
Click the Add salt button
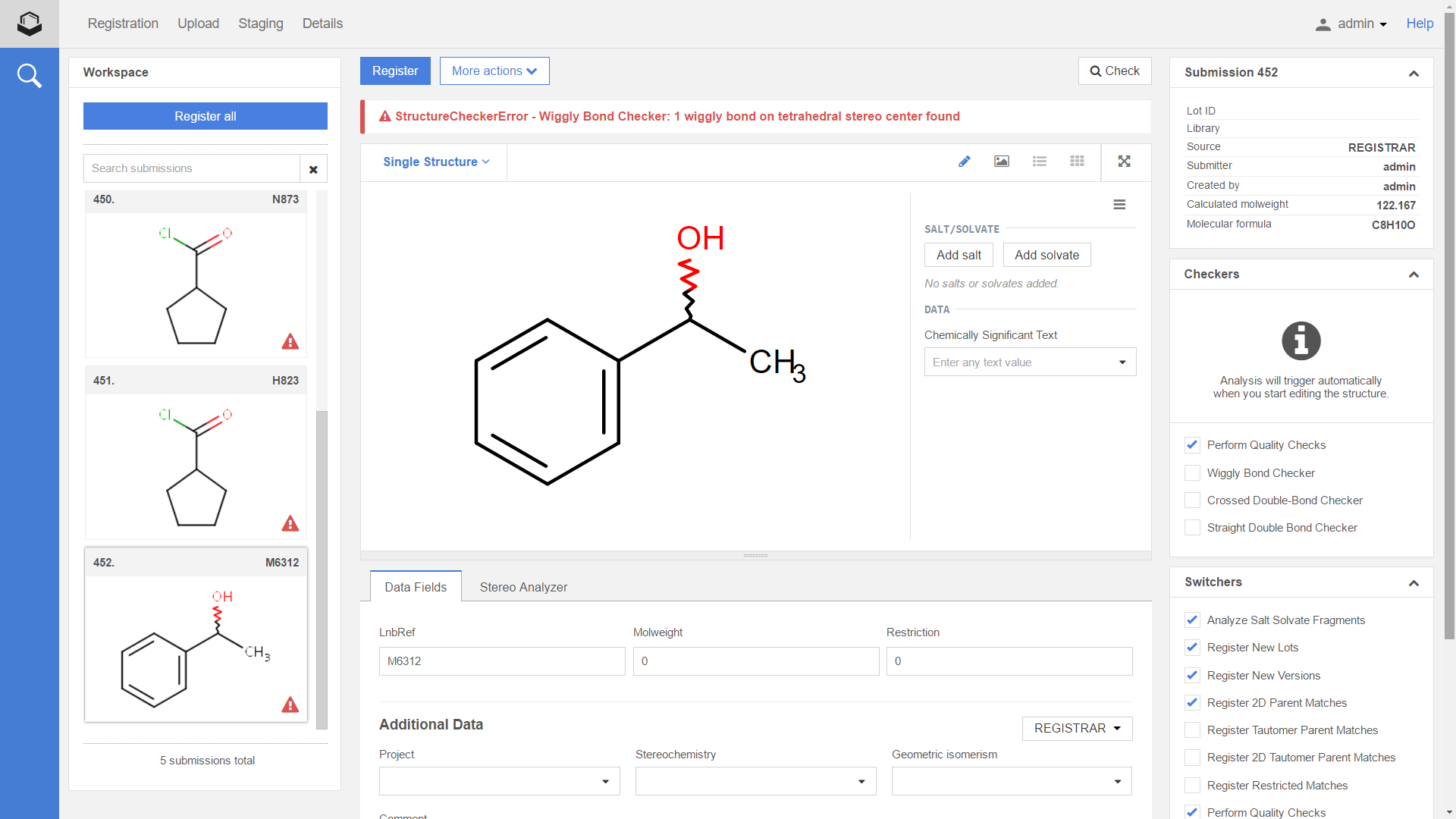(x=959, y=256)
